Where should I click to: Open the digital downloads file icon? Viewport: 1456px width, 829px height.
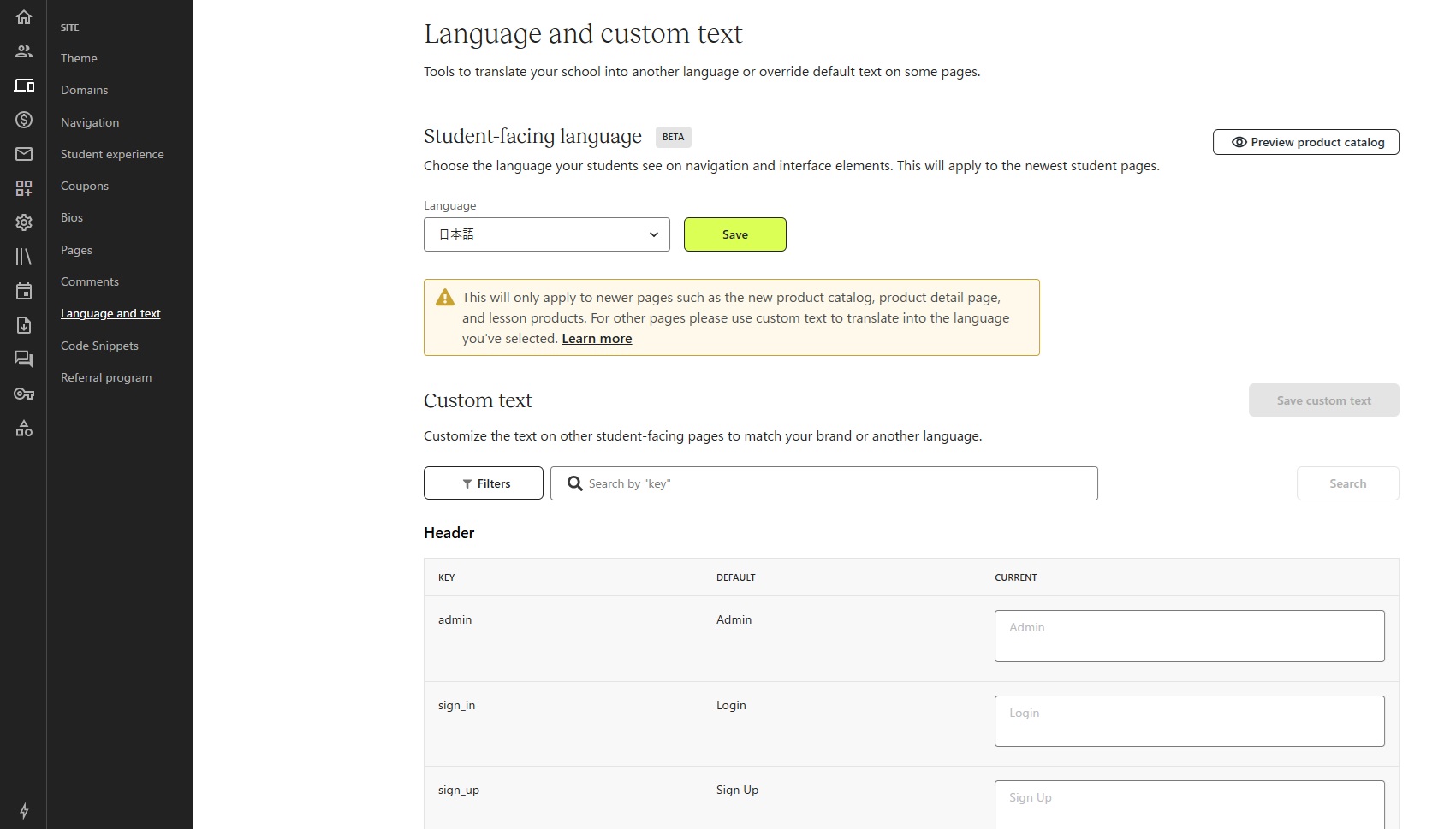point(24,325)
